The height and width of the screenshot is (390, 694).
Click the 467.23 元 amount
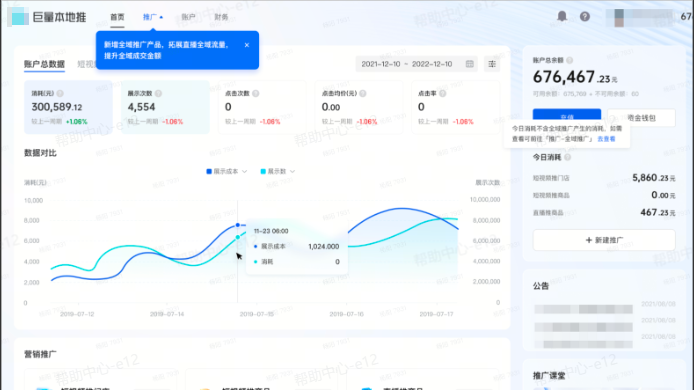click(x=658, y=212)
